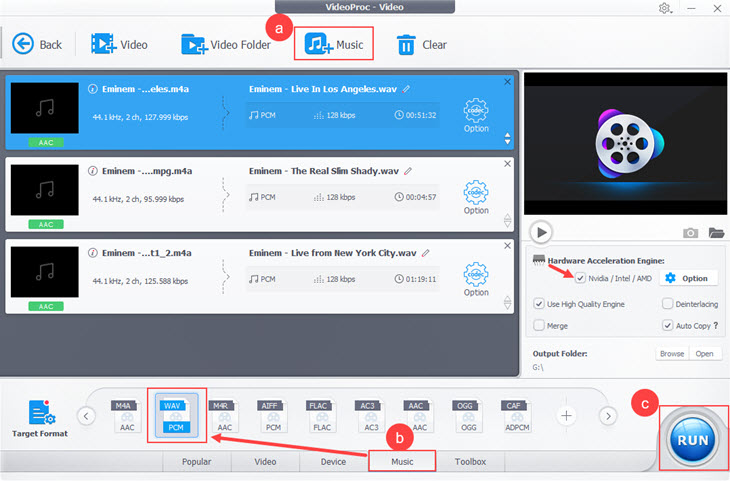The image size is (730, 481).
Task: Select the Eminem -....mpg.m4a thumbnail
Action: point(45,190)
